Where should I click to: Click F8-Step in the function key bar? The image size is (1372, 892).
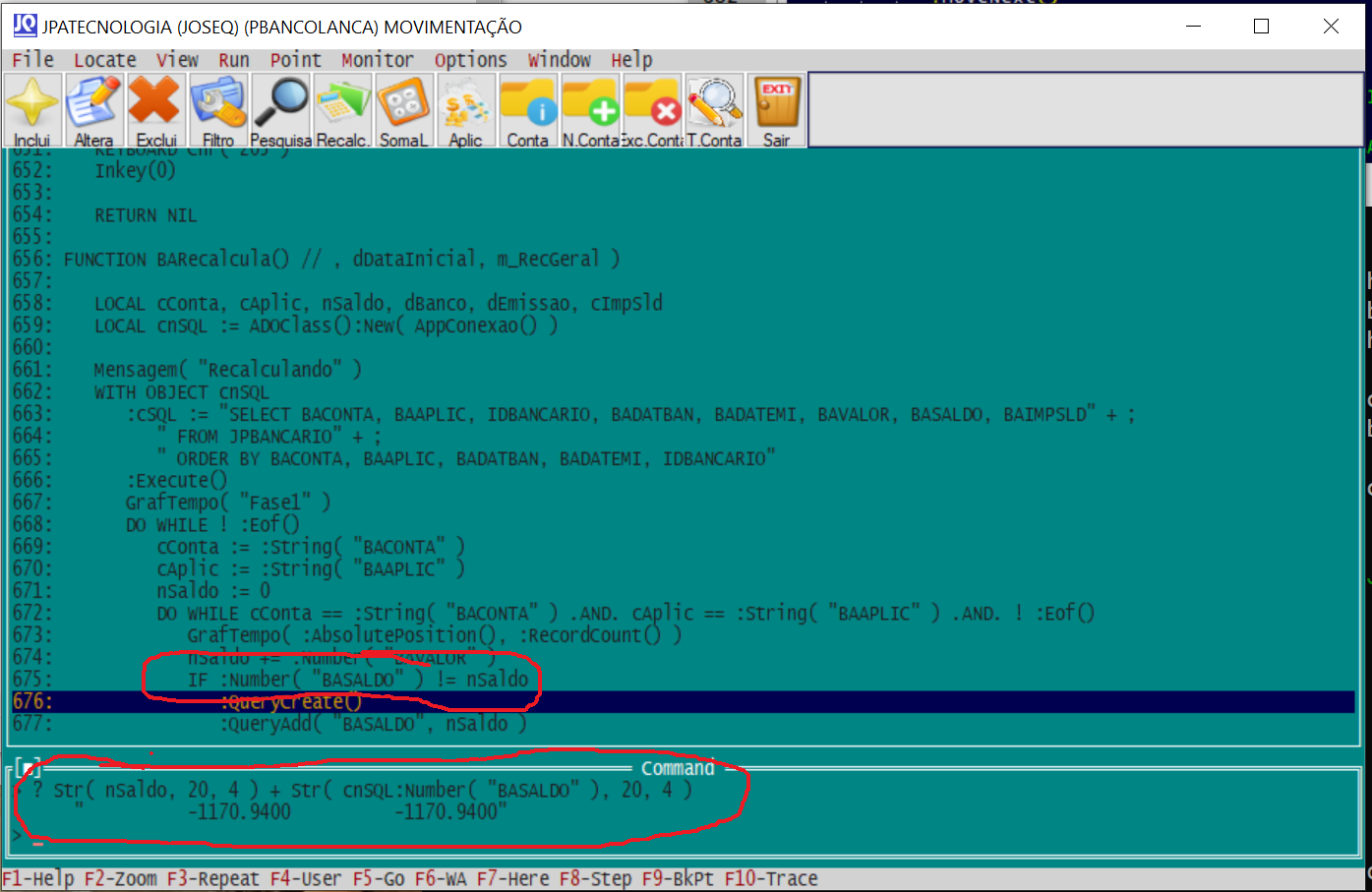[x=595, y=878]
